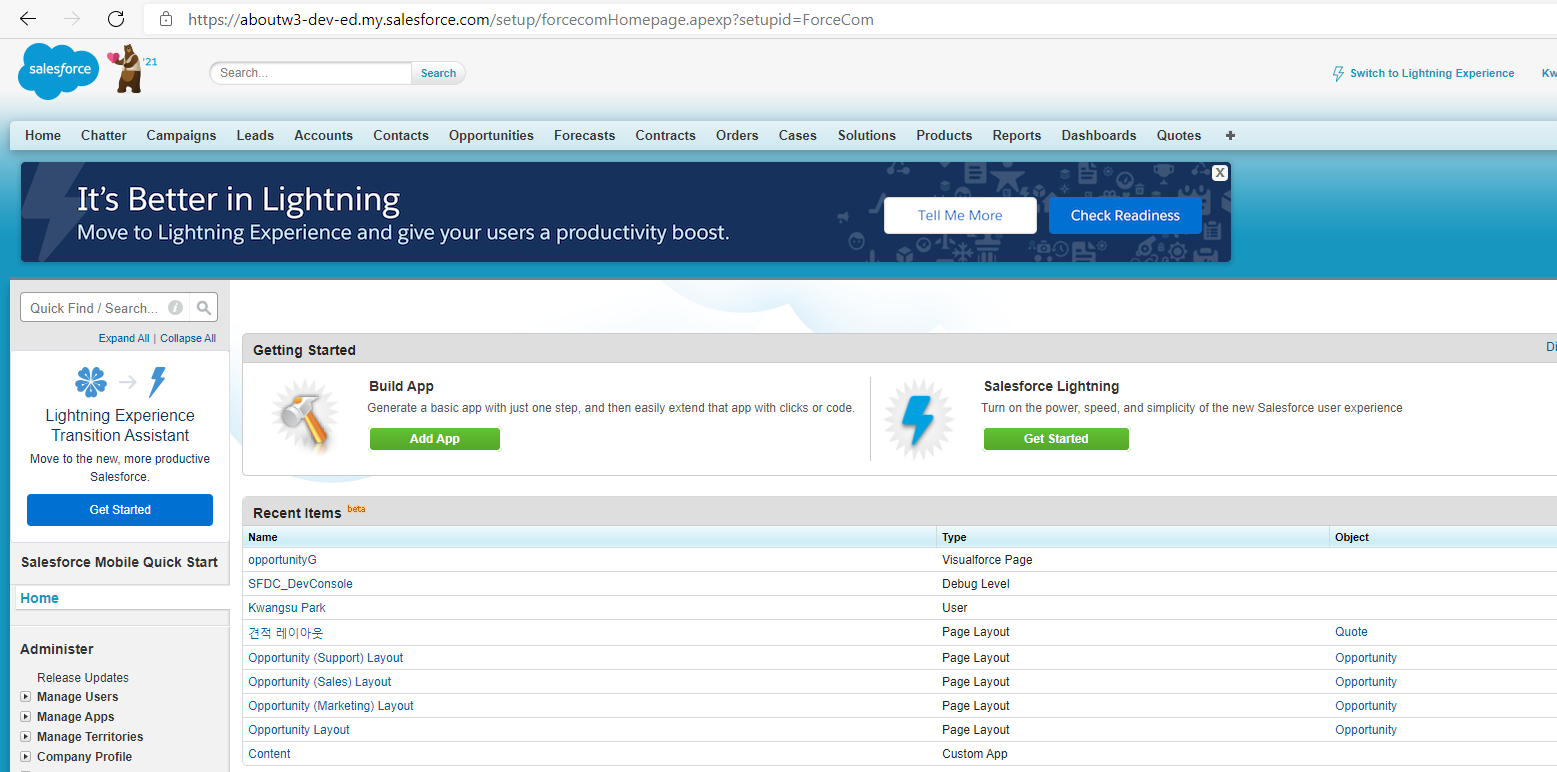The height and width of the screenshot is (772, 1557).
Task: Go back using browser back arrow
Action: [28, 19]
